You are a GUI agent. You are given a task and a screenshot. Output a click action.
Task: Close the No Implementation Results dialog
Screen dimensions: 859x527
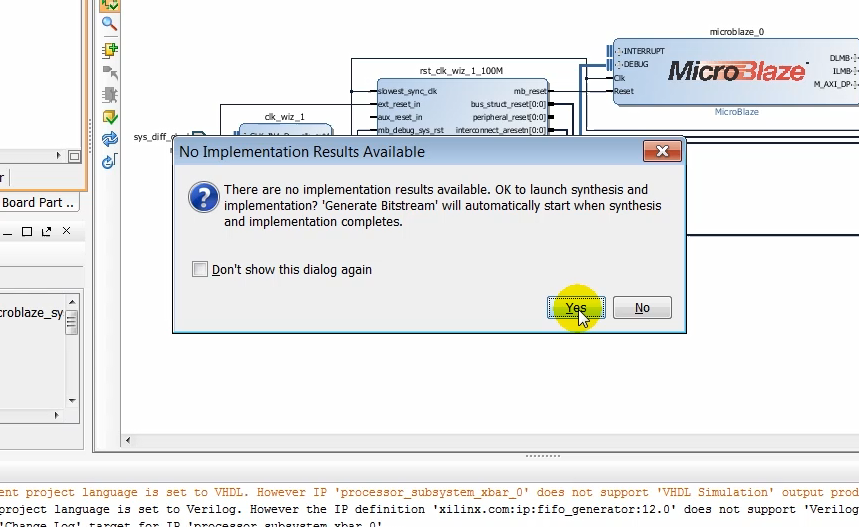[x=662, y=152]
